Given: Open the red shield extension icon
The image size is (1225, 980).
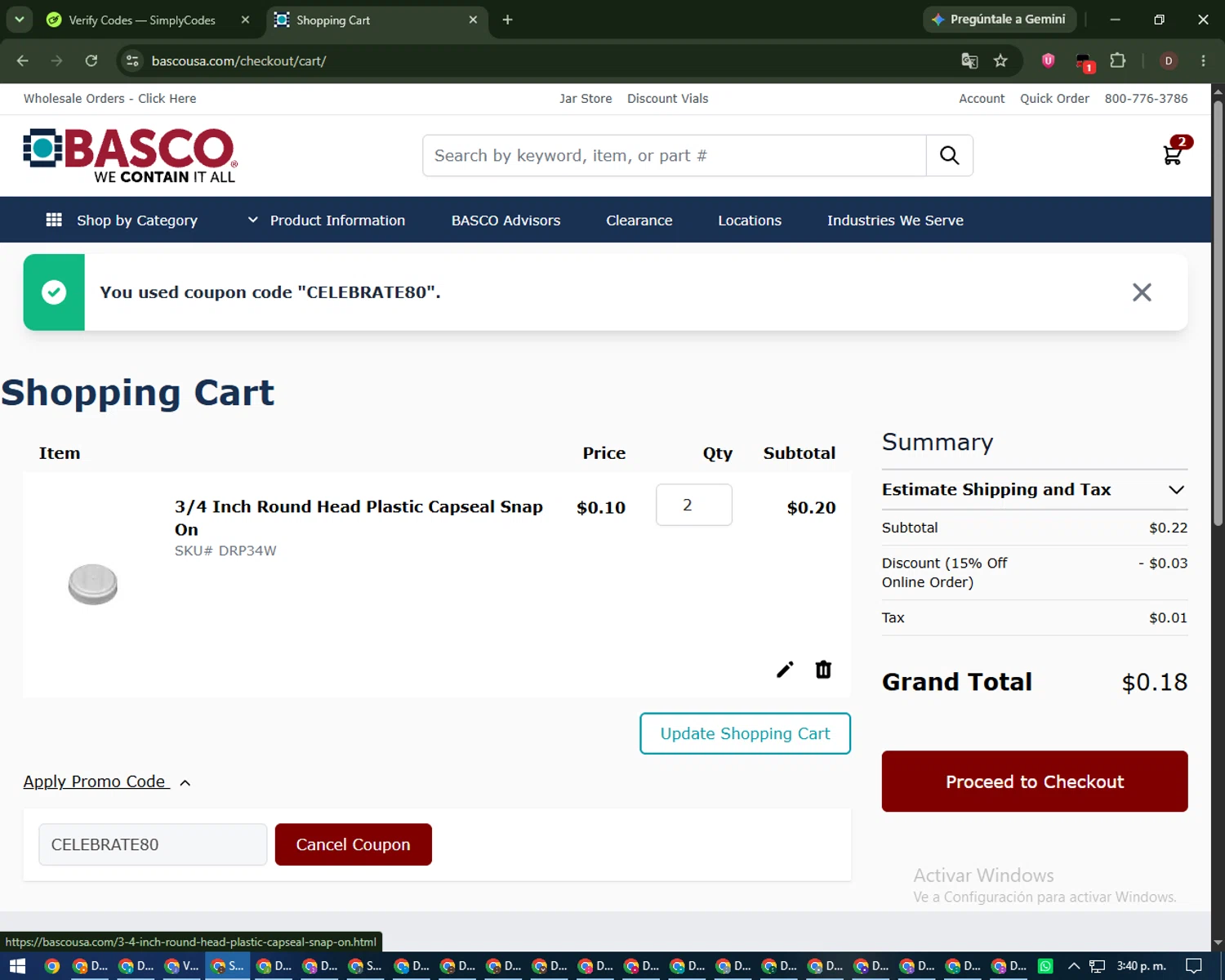Looking at the screenshot, I should click(1049, 60).
